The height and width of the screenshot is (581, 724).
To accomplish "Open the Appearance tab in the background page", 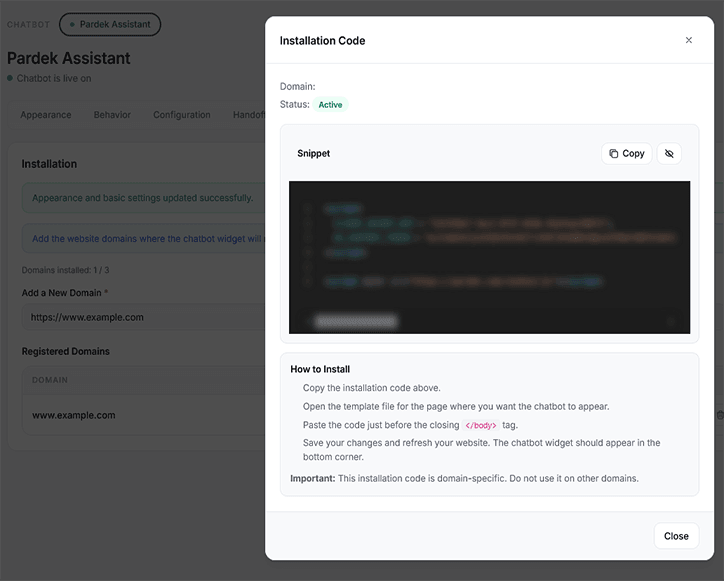I will (x=46, y=115).
